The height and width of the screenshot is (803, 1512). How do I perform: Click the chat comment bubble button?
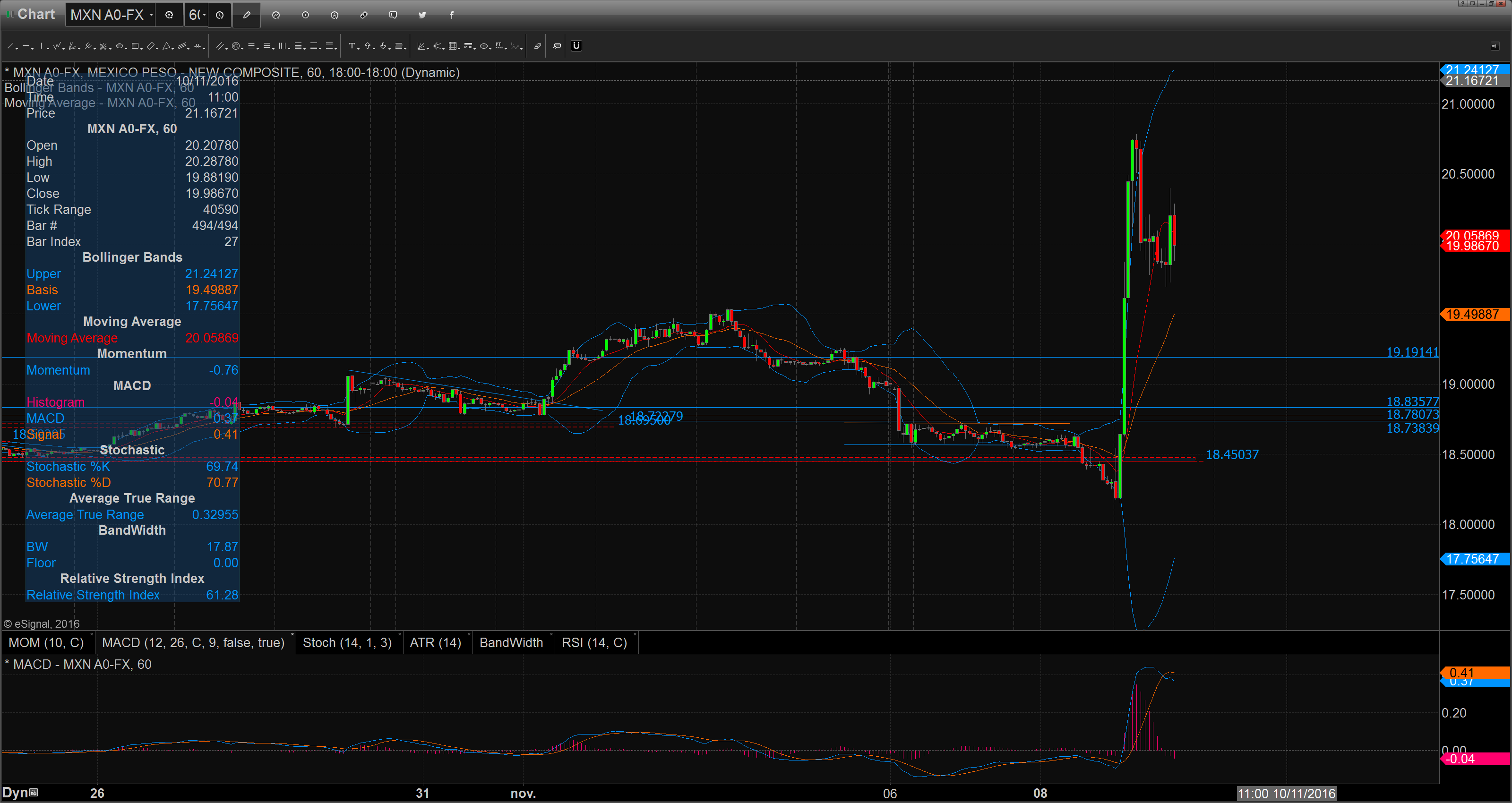pyautogui.click(x=393, y=15)
